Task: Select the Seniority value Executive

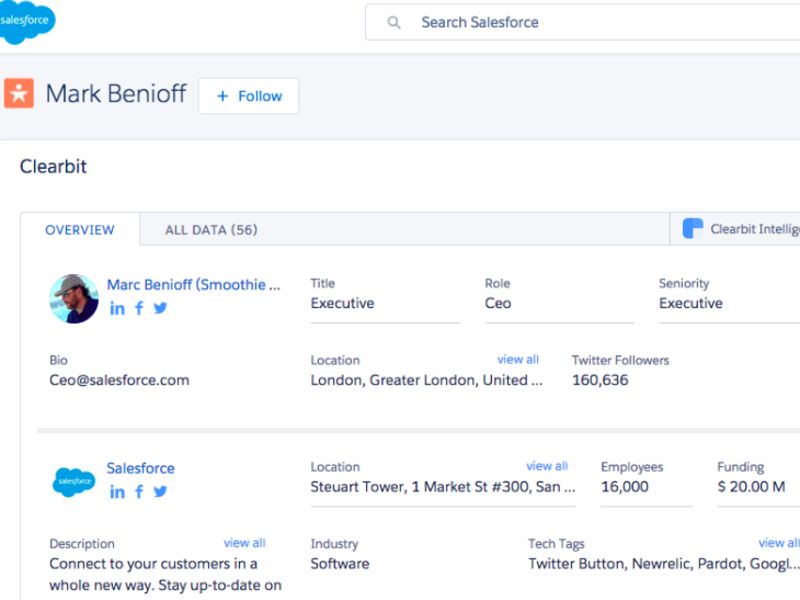Action: coord(691,303)
